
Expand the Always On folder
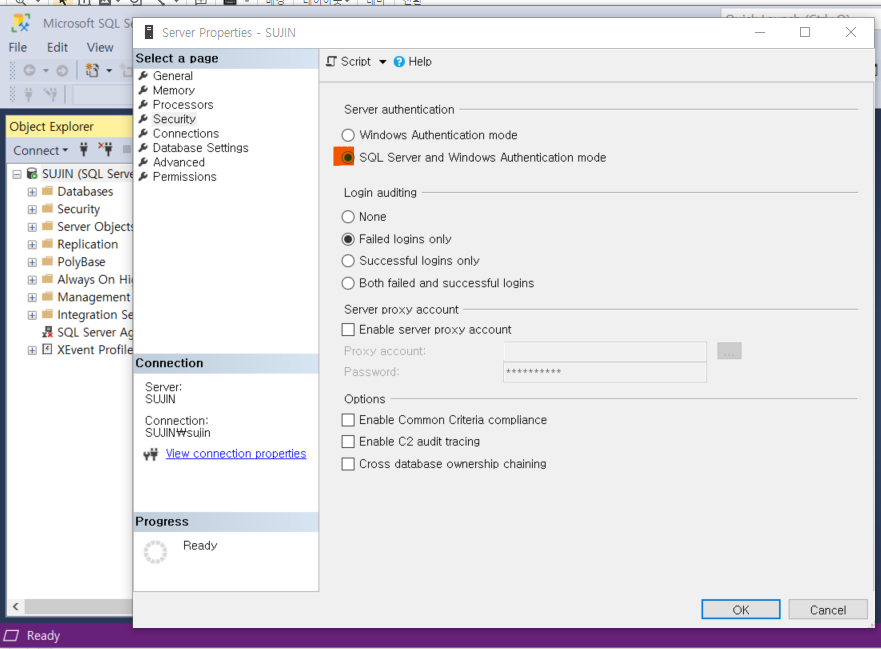pyautogui.click(x=32, y=280)
